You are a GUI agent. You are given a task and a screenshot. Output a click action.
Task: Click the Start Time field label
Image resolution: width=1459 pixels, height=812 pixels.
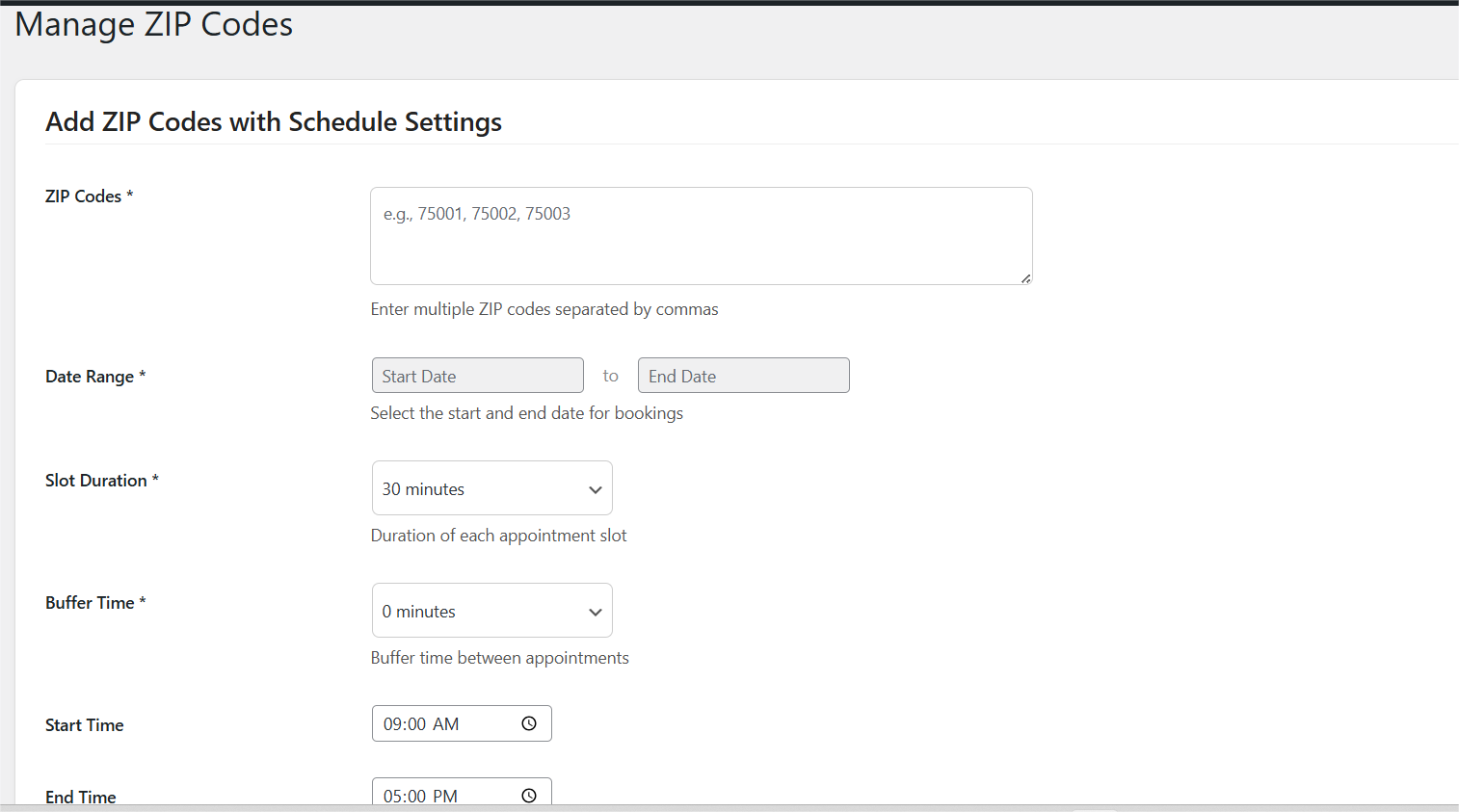point(84,725)
